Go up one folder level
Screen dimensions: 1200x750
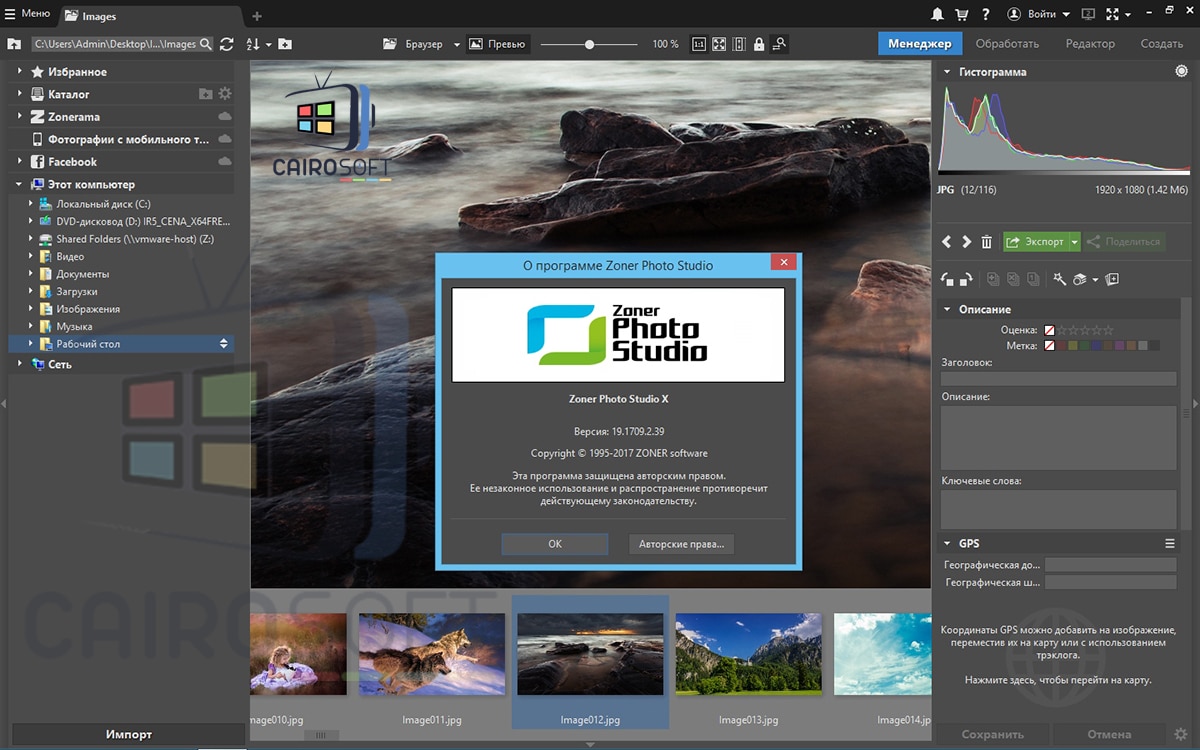[14, 44]
